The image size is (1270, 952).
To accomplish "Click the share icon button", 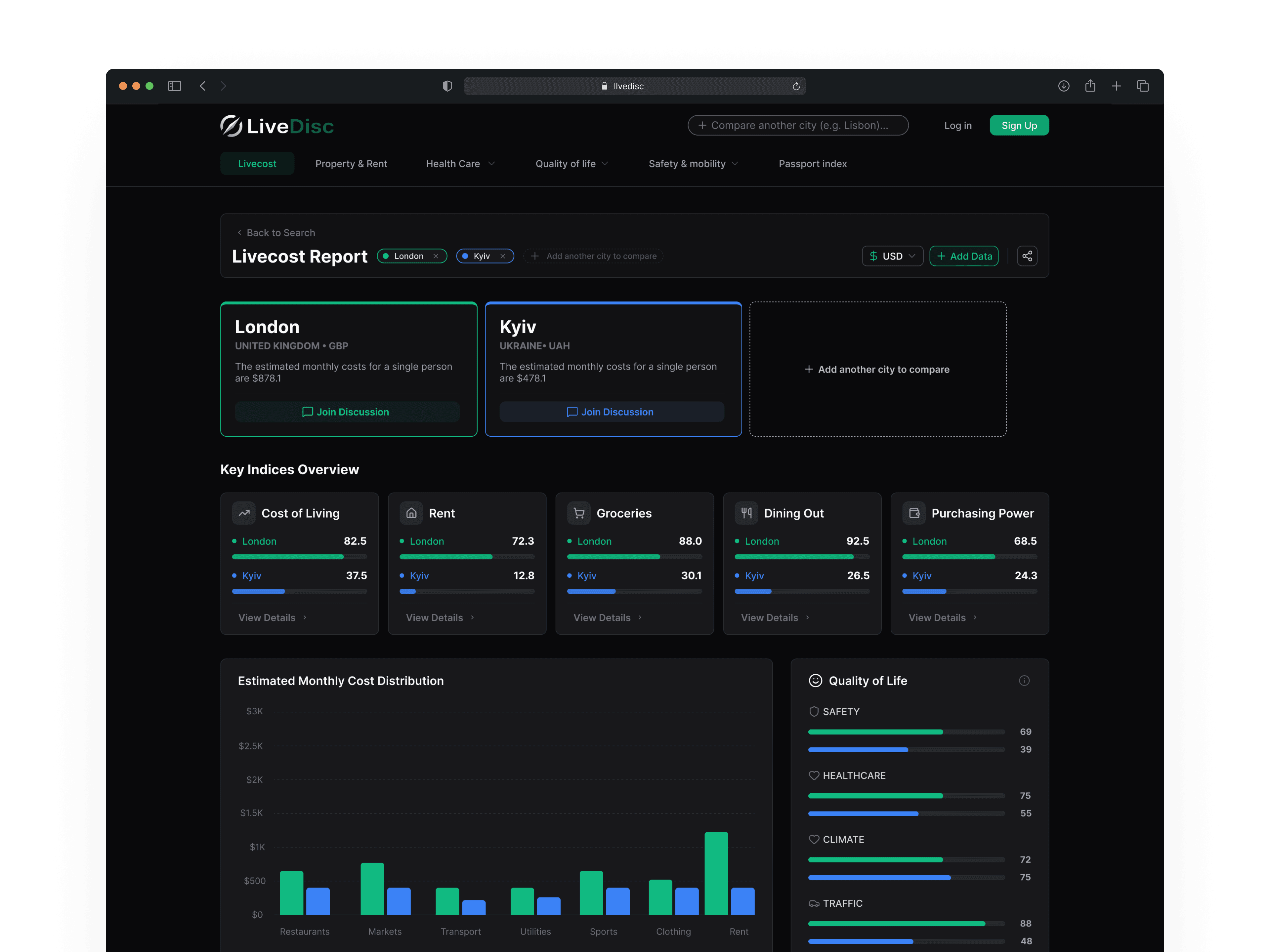I will (x=1027, y=256).
